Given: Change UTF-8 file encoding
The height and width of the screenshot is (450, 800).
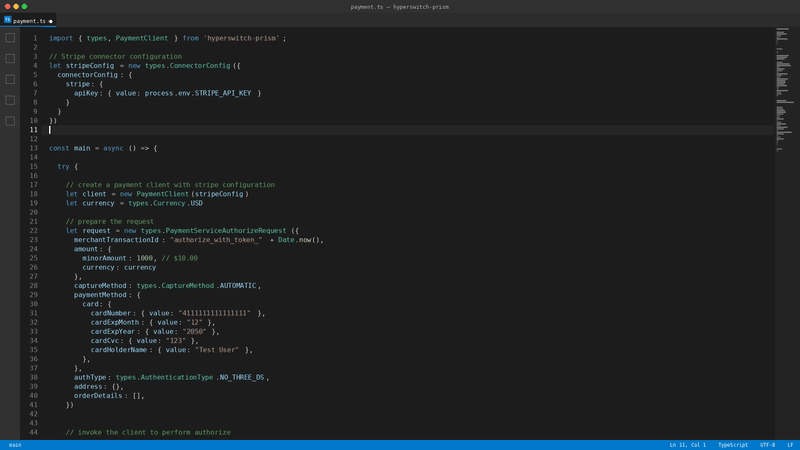Looking at the screenshot, I should click(767, 445).
